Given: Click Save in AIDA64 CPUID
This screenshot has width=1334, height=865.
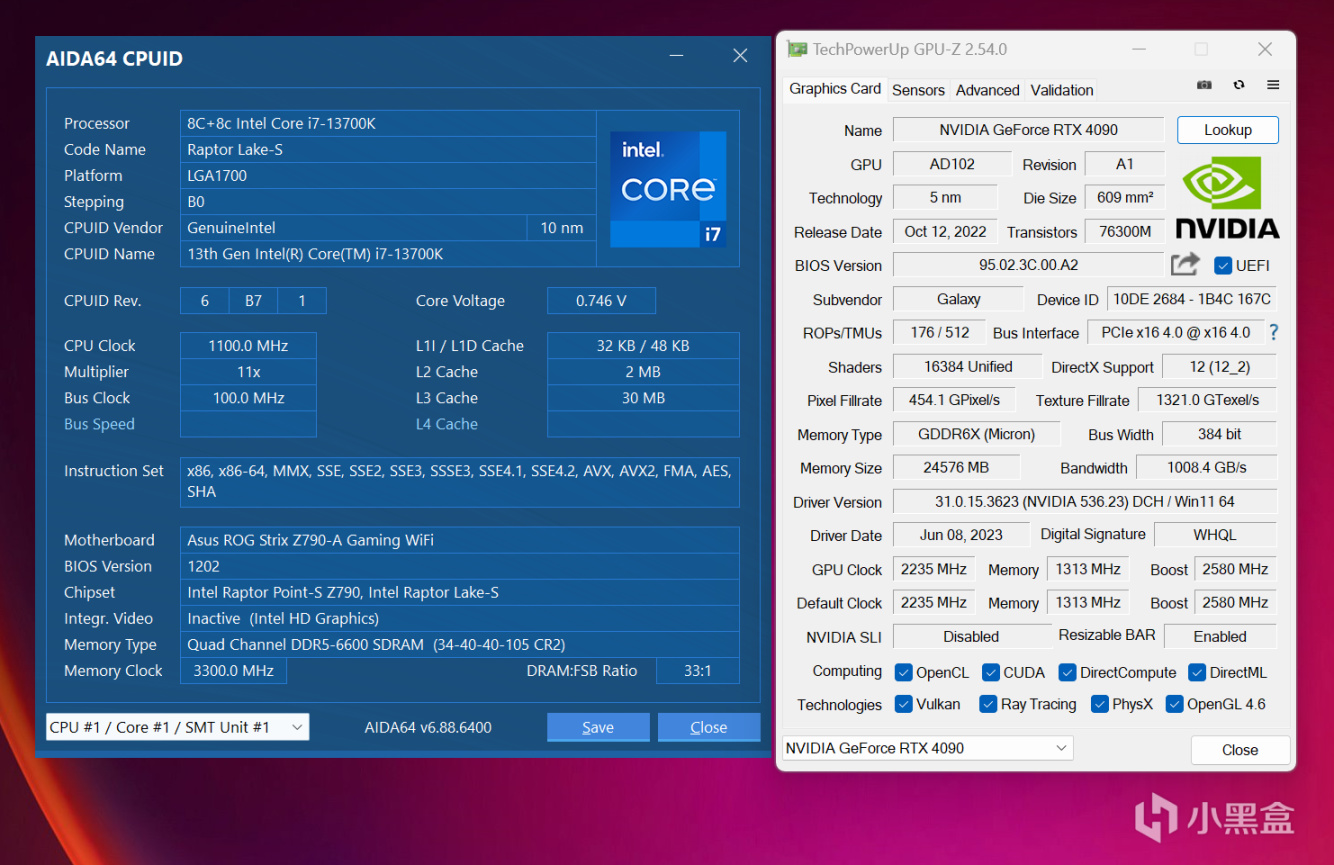Looking at the screenshot, I should point(598,727).
